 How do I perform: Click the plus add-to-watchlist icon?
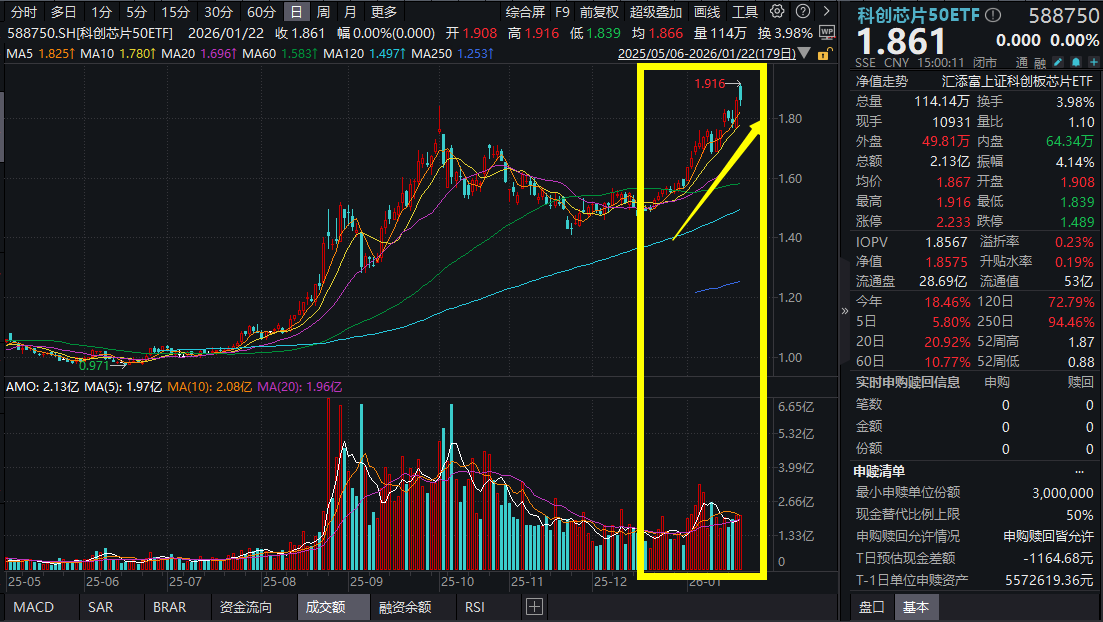tap(1094, 62)
